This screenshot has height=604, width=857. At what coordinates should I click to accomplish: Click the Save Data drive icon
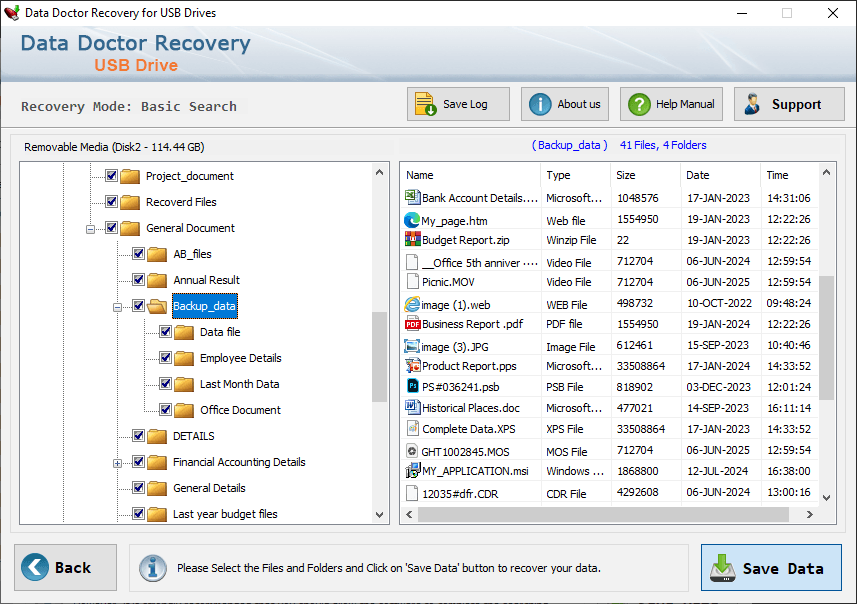[723, 568]
